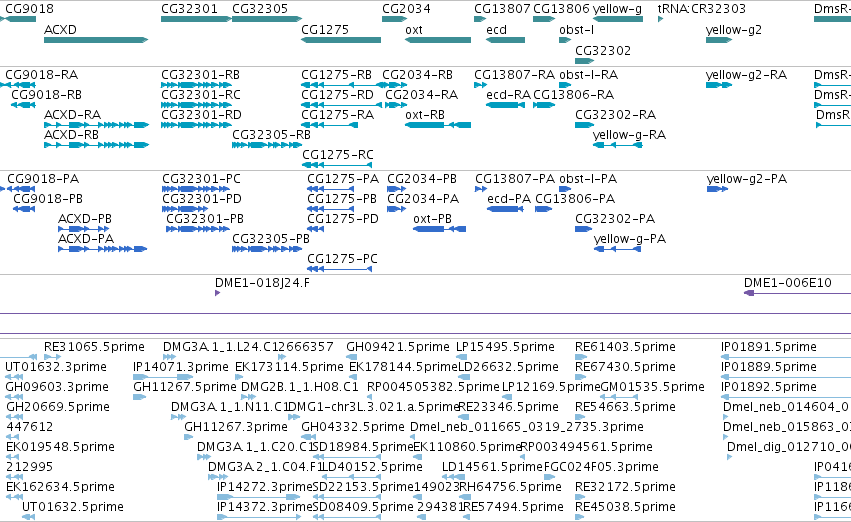Image resolution: width=851 pixels, height=522 pixels.
Task: Click the obst-I gene label
Action: 576,30
